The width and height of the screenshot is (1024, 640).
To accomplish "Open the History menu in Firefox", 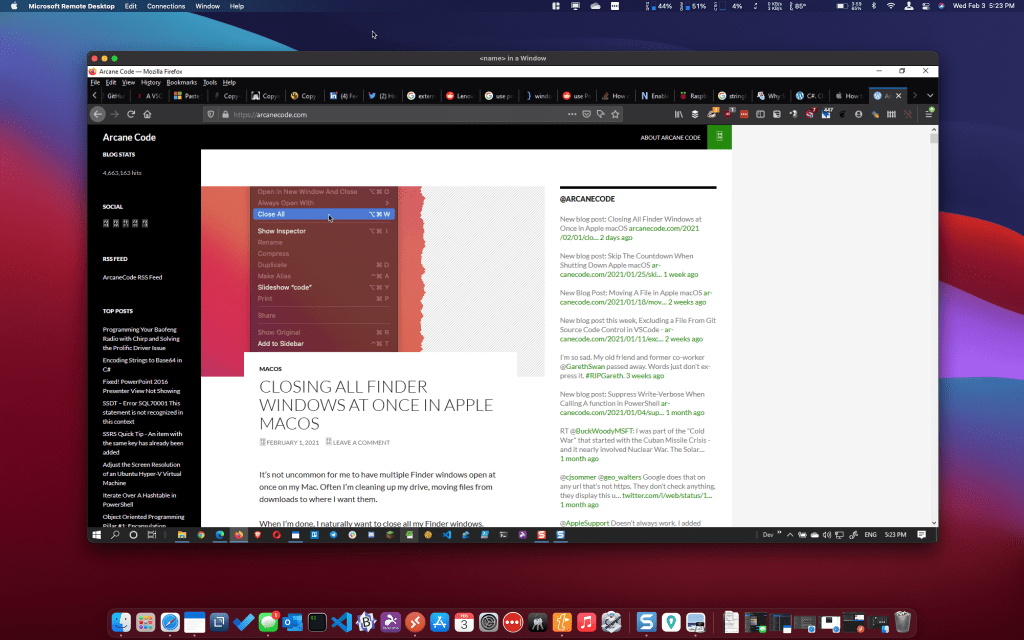I will click(x=150, y=82).
